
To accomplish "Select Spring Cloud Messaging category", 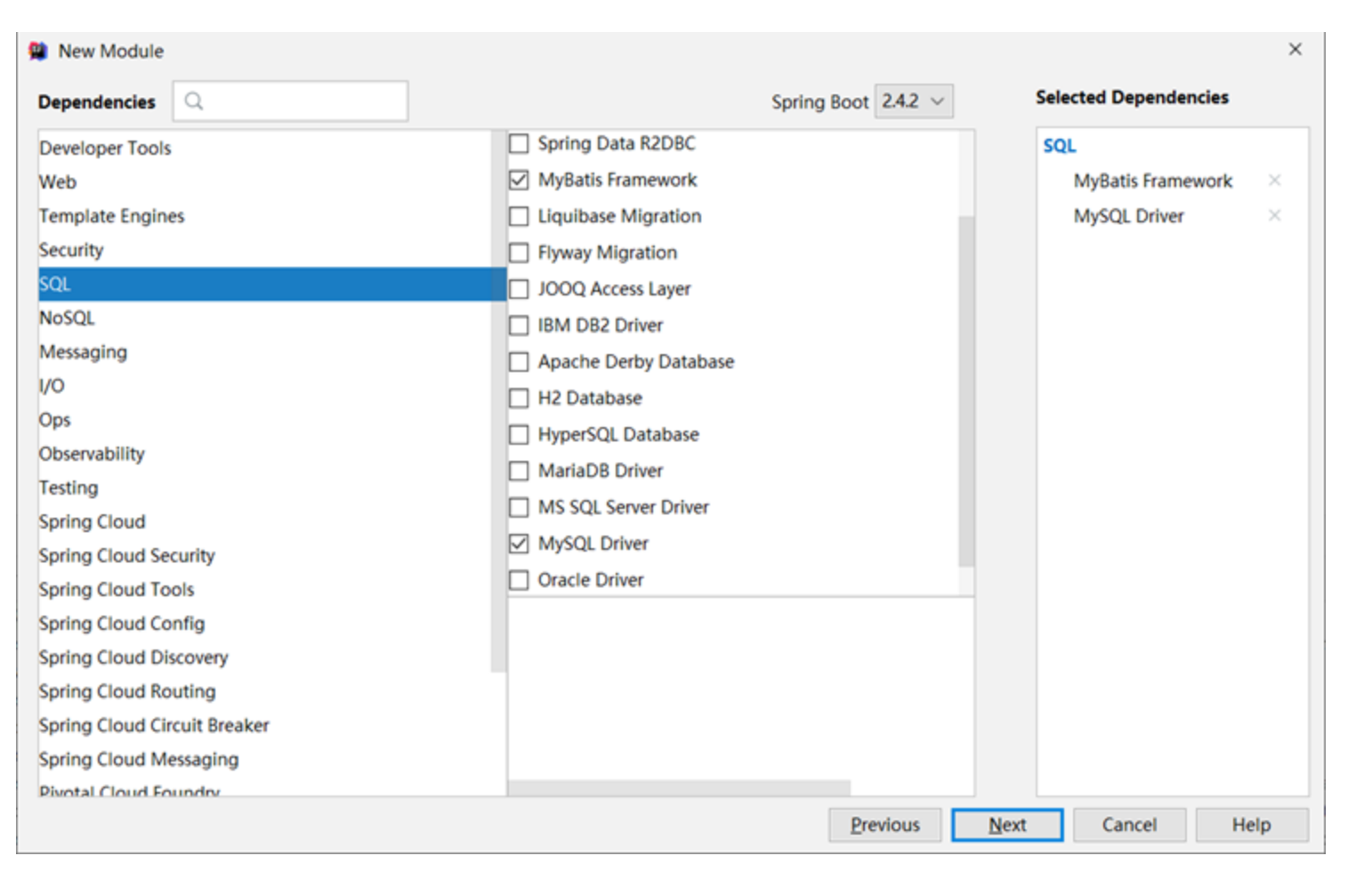I will tap(265, 760).
